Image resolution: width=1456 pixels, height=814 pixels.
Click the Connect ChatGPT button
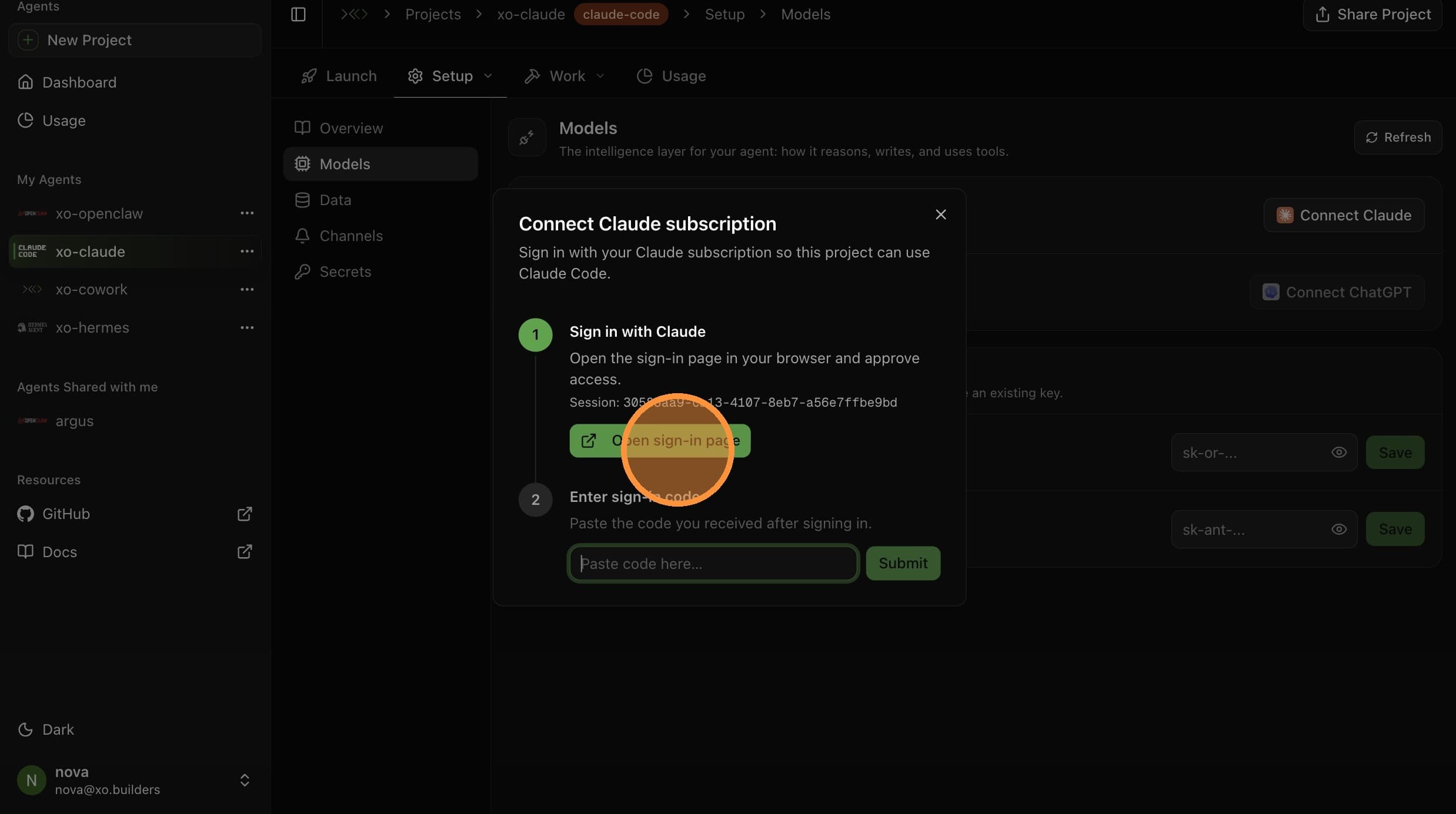1337,292
